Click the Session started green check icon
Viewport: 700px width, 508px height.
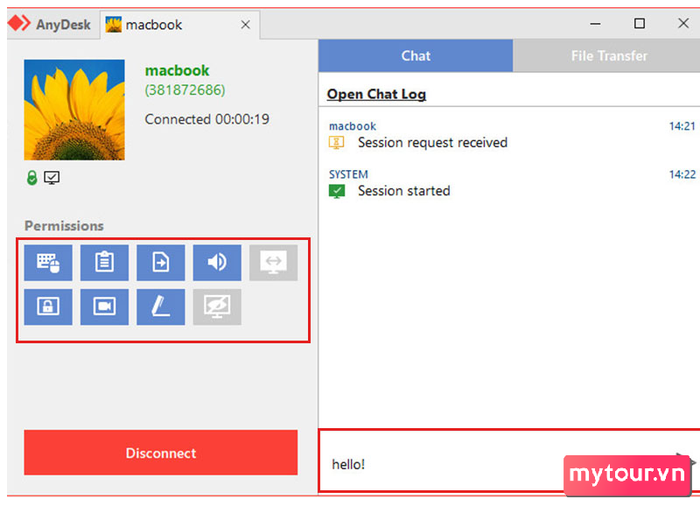tap(337, 192)
